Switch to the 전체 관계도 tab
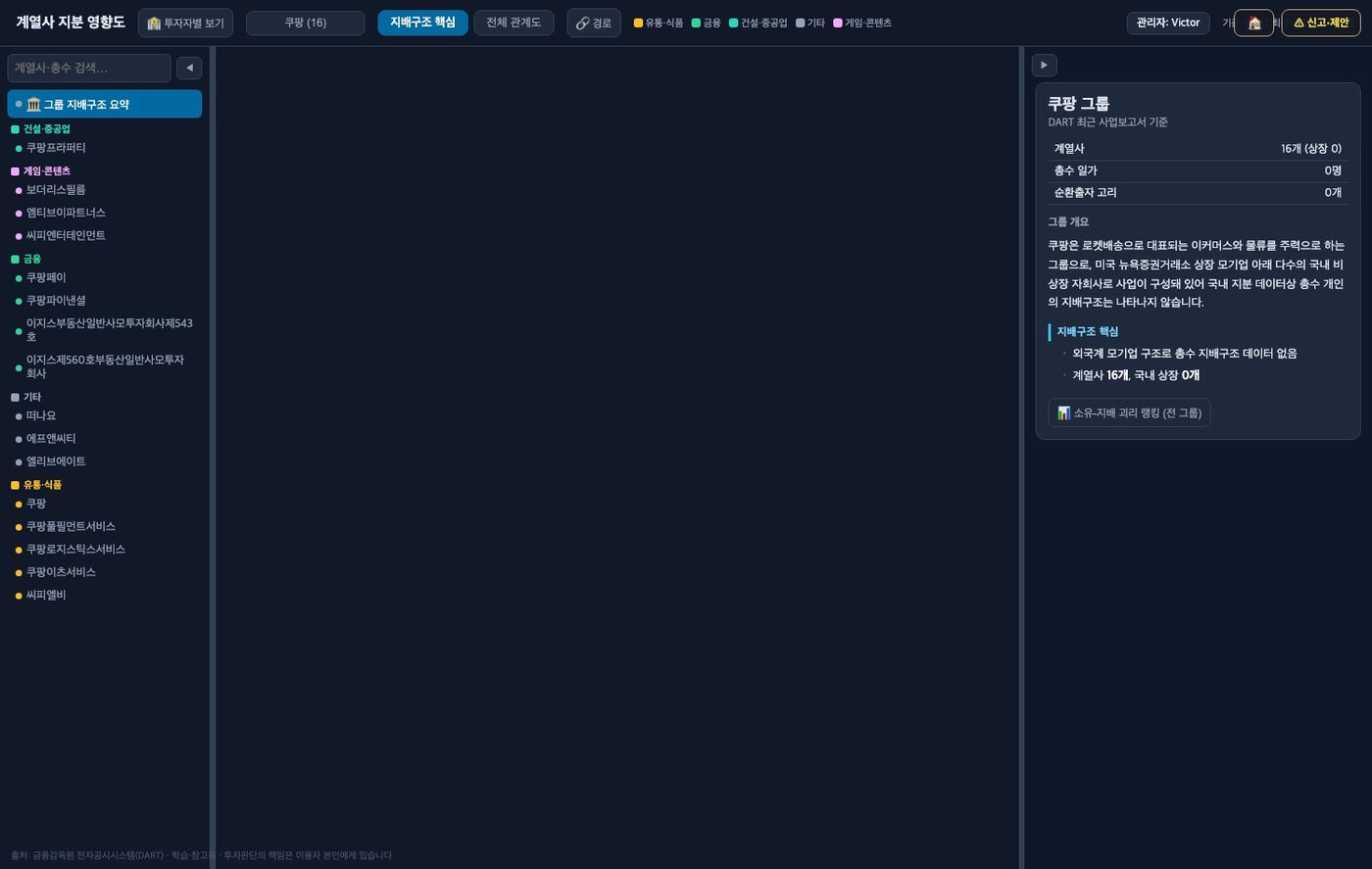Viewport: 1372px width, 869px height. 514,23
